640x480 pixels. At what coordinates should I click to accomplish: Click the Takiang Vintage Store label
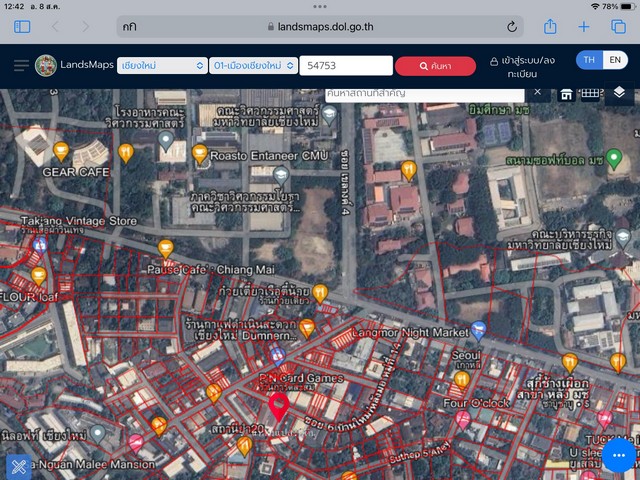79,221
